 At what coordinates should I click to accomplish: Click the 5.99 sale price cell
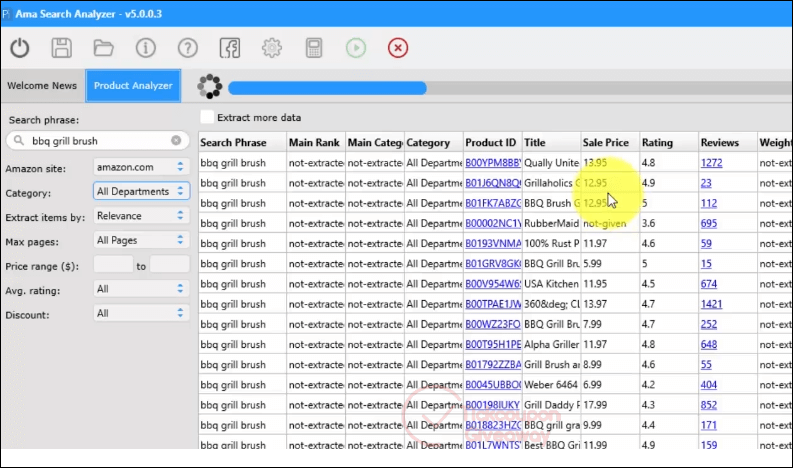[610, 264]
